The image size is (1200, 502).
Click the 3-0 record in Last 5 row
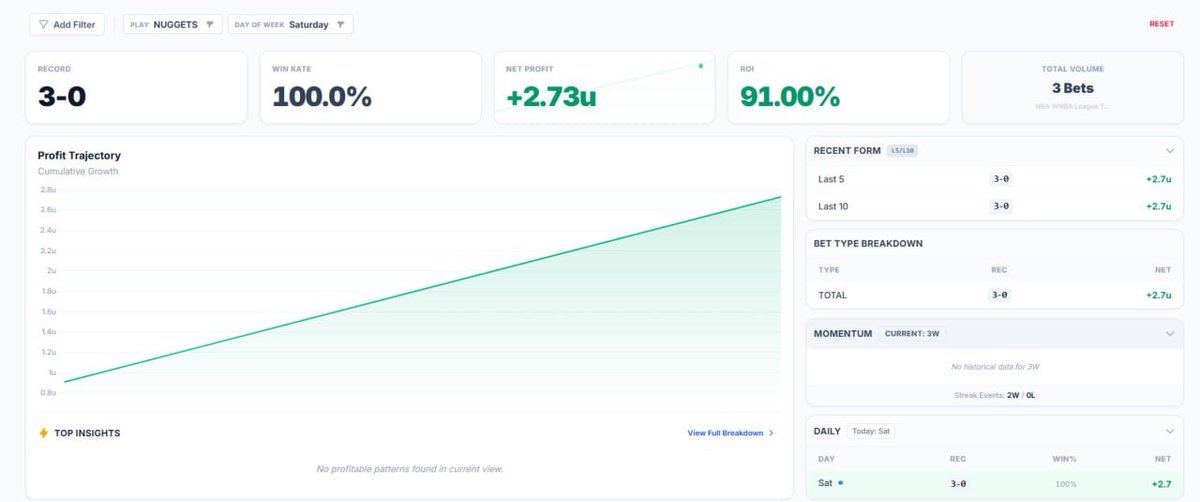pos(1000,179)
